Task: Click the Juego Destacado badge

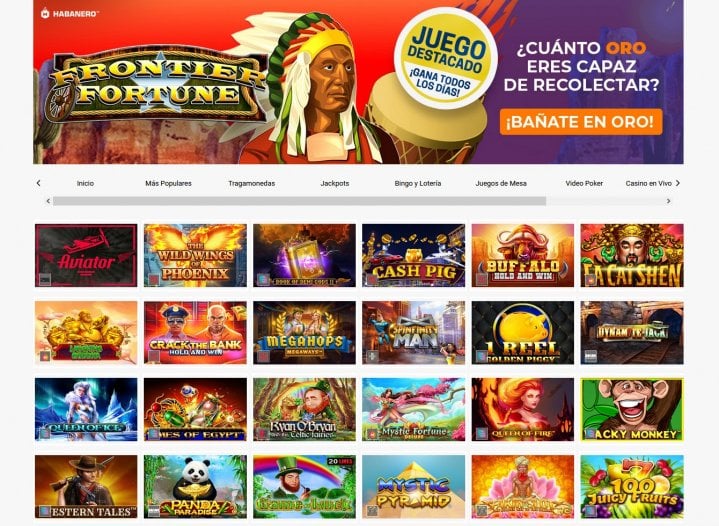Action: pyautogui.click(x=446, y=58)
